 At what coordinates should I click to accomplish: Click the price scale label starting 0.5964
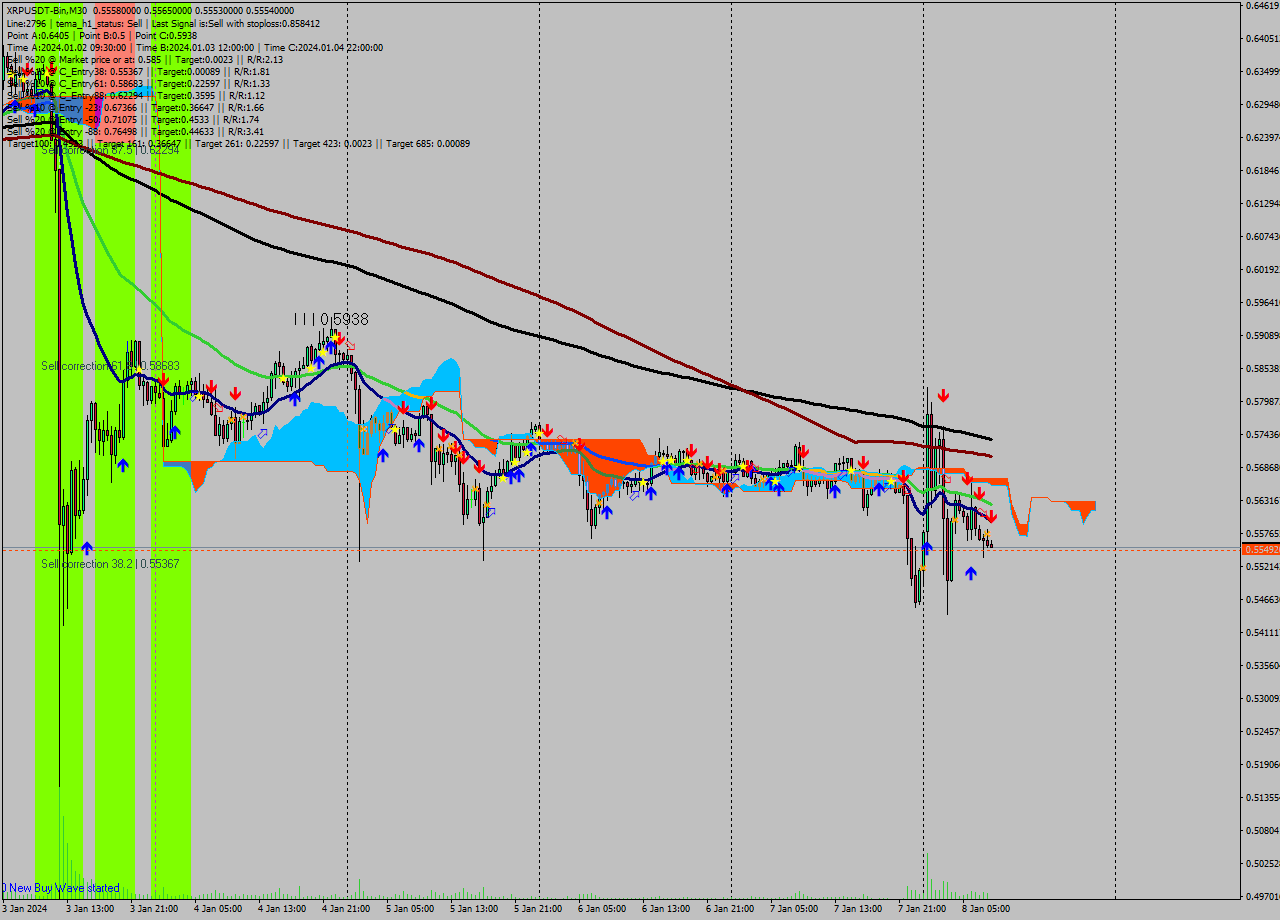[x=1262, y=303]
